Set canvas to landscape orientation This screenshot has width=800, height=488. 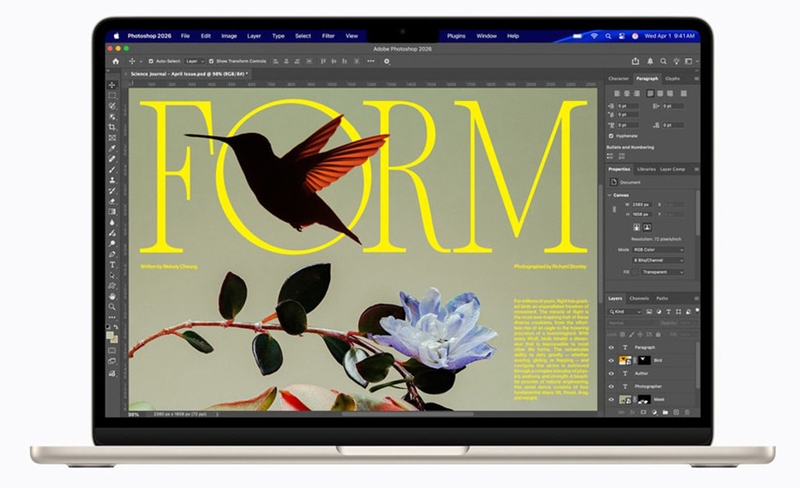click(647, 227)
